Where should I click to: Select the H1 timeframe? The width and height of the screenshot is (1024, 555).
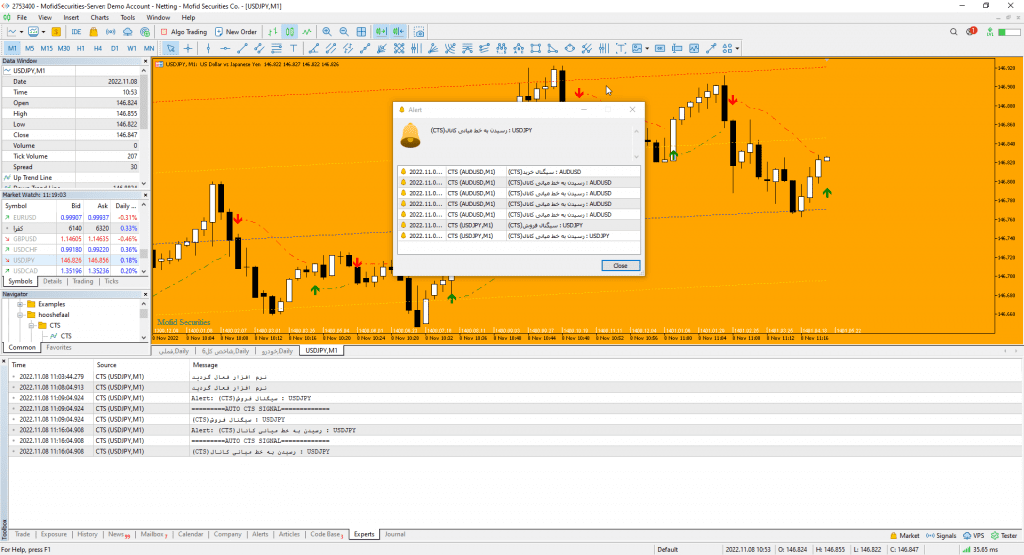[x=81, y=48]
